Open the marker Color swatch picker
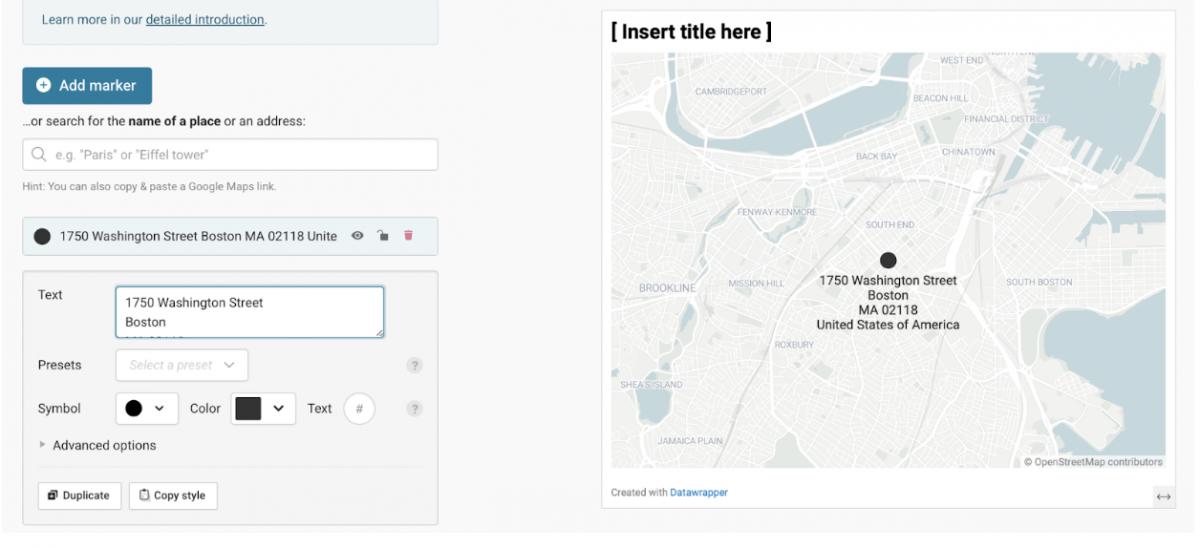 point(263,409)
